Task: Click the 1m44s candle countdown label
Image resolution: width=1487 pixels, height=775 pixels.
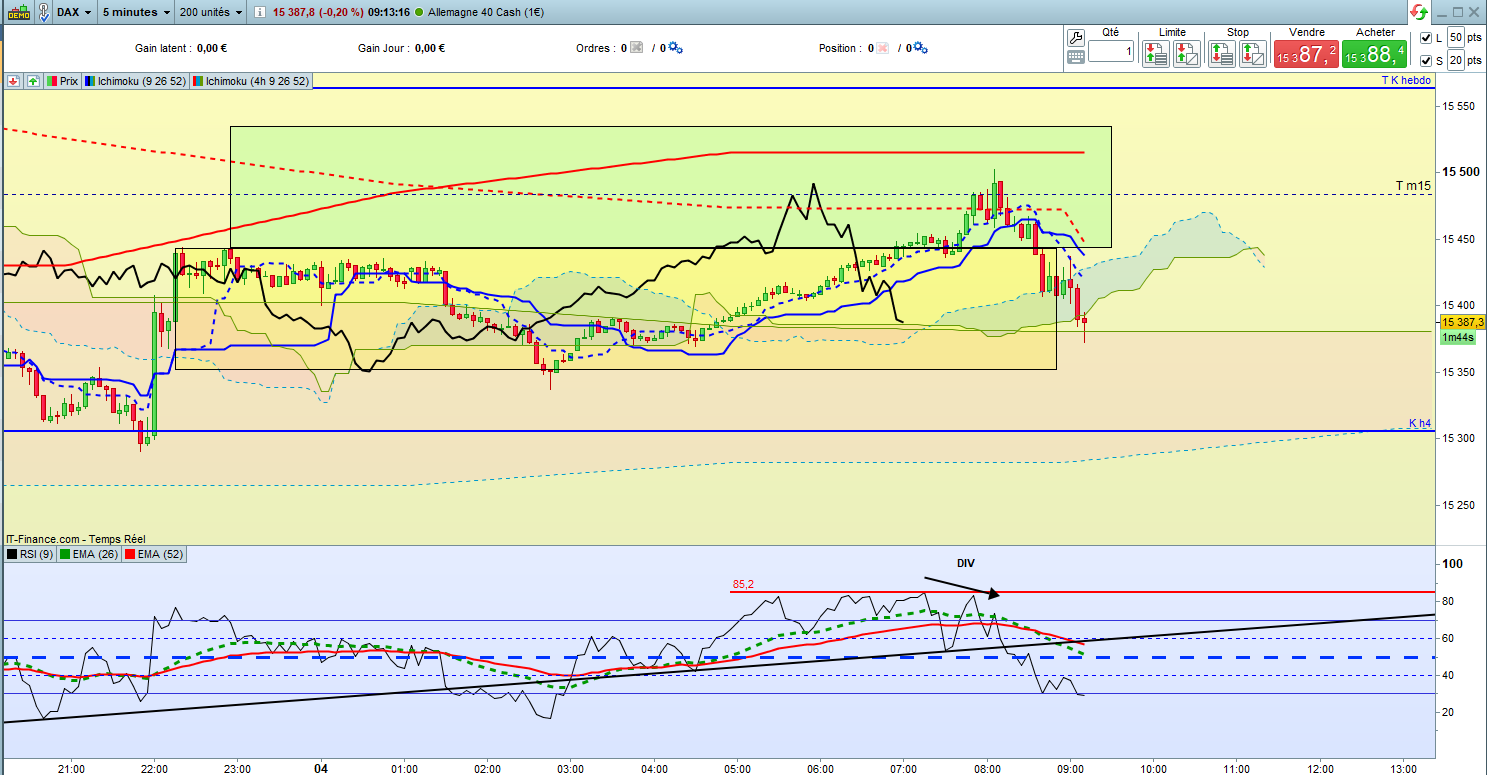Action: click(1459, 338)
